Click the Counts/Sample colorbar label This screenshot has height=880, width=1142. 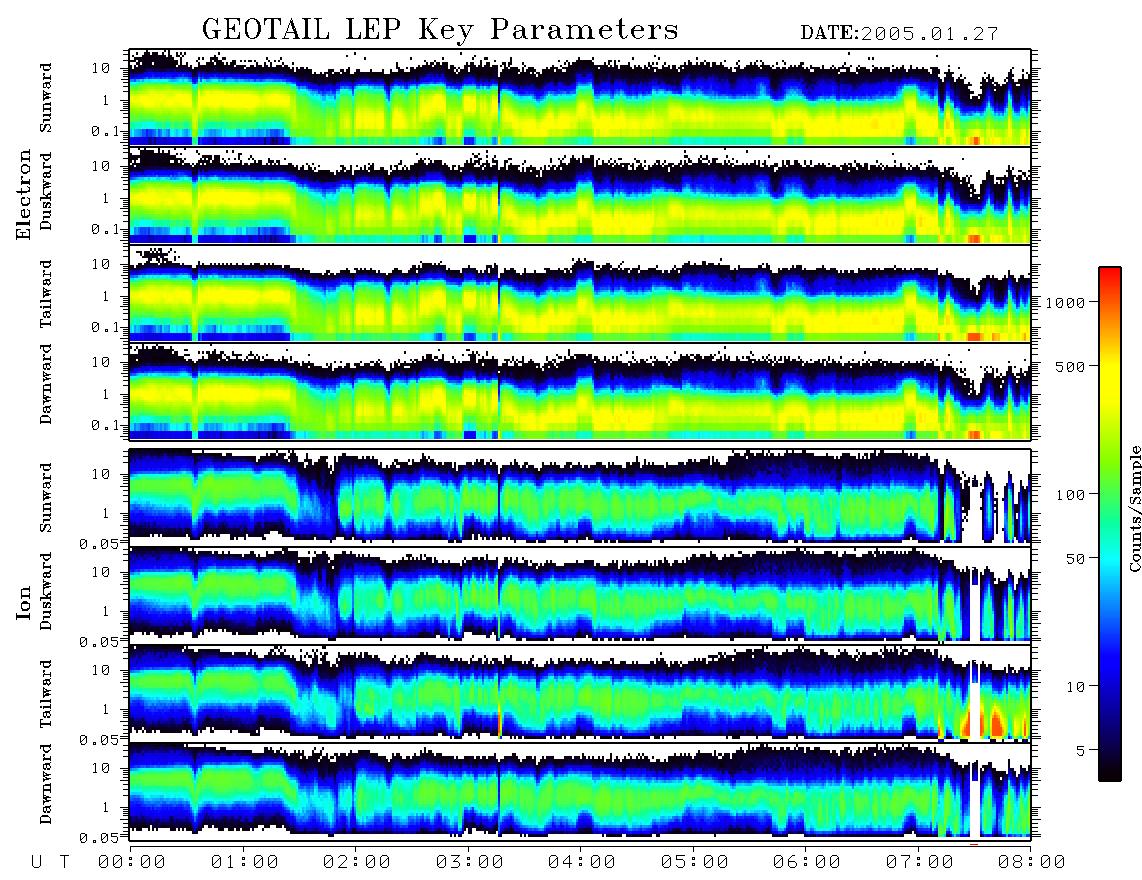(x=1135, y=509)
